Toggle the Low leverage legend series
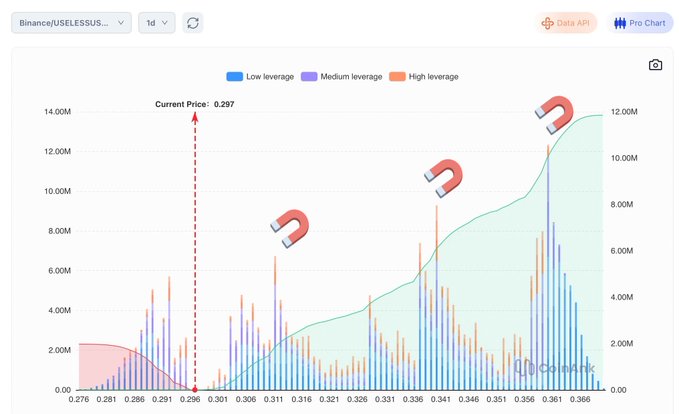 (260, 77)
